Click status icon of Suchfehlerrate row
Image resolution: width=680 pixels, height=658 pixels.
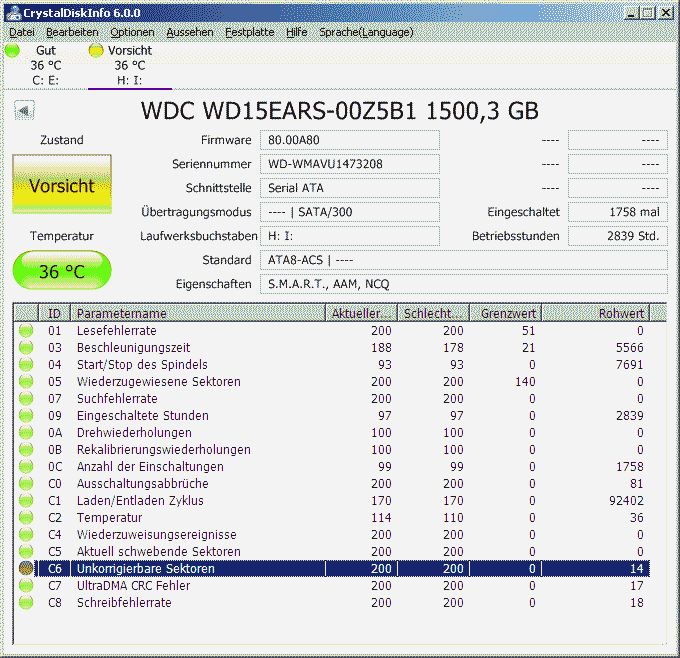(x=26, y=399)
